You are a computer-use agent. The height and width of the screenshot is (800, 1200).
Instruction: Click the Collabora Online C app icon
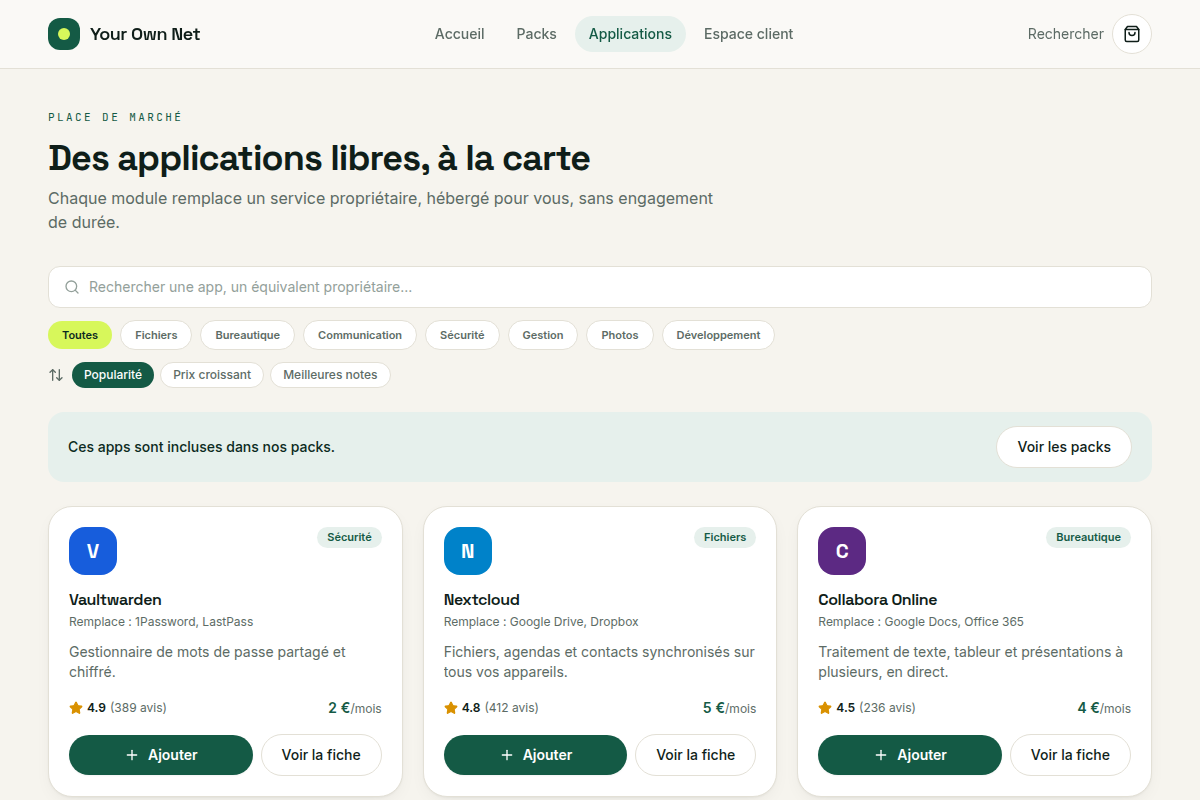coord(842,551)
